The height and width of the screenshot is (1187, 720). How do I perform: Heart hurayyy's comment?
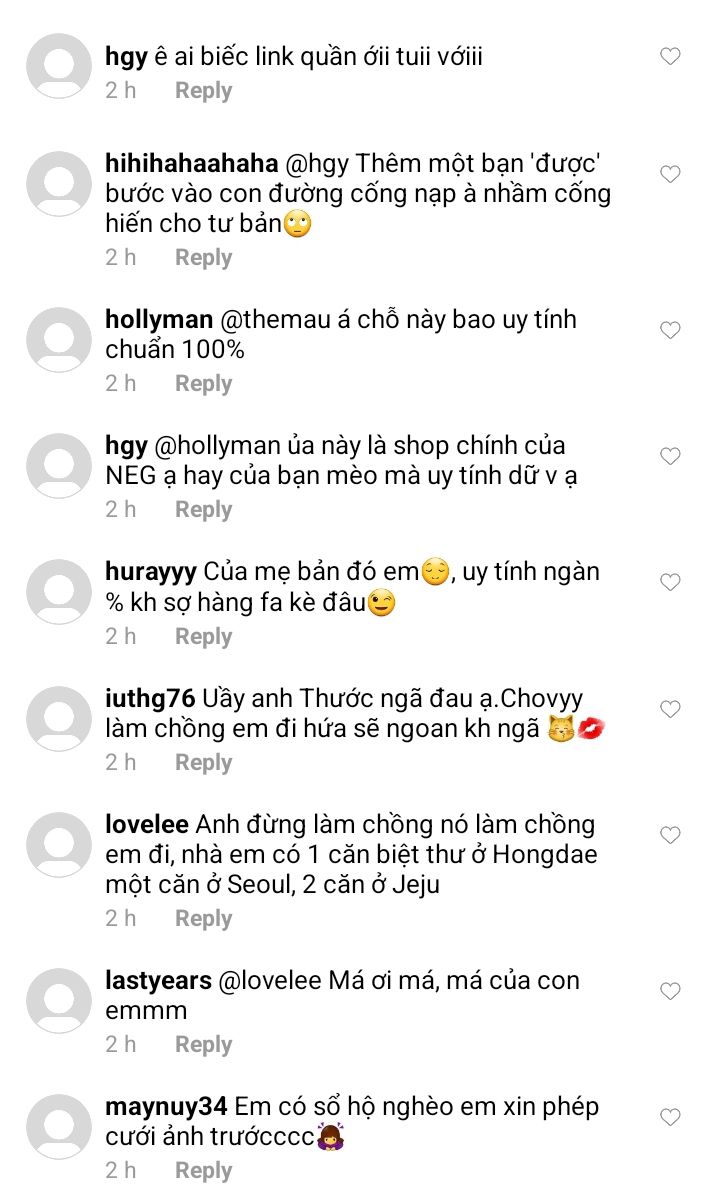click(670, 582)
